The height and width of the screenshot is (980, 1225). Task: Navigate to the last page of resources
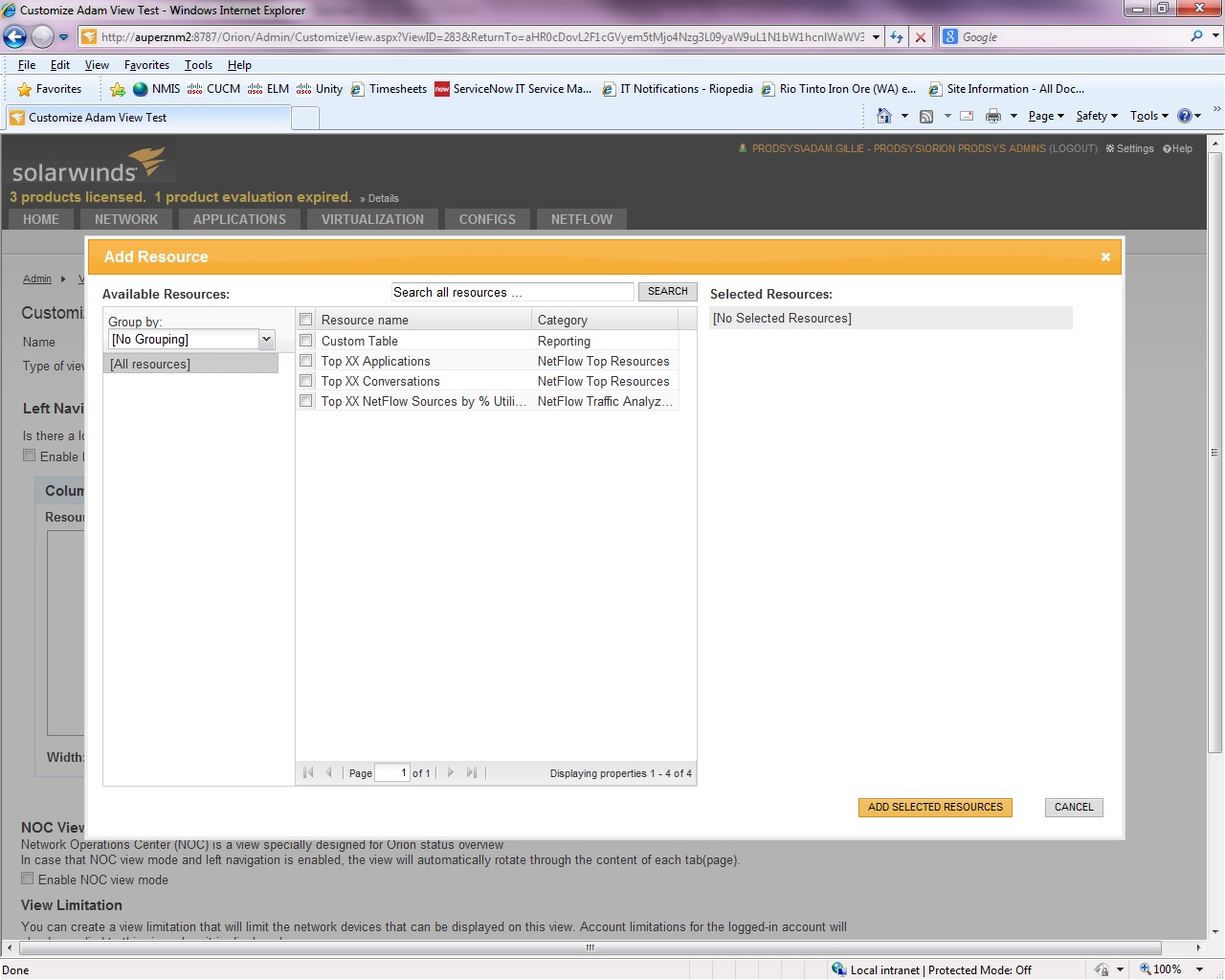pyautogui.click(x=472, y=772)
